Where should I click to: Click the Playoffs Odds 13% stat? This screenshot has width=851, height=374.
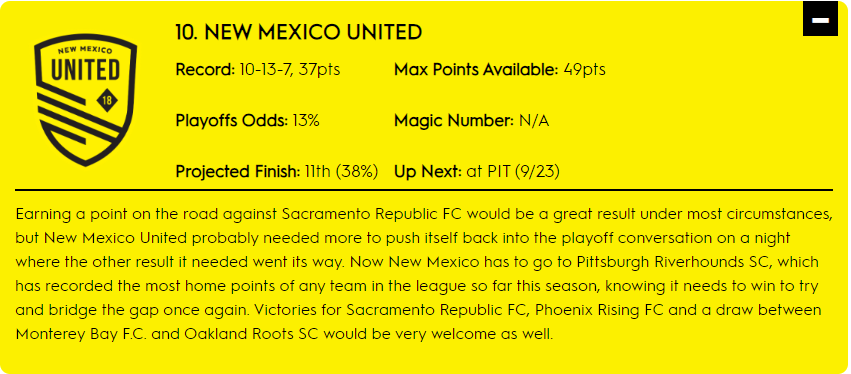click(x=247, y=121)
